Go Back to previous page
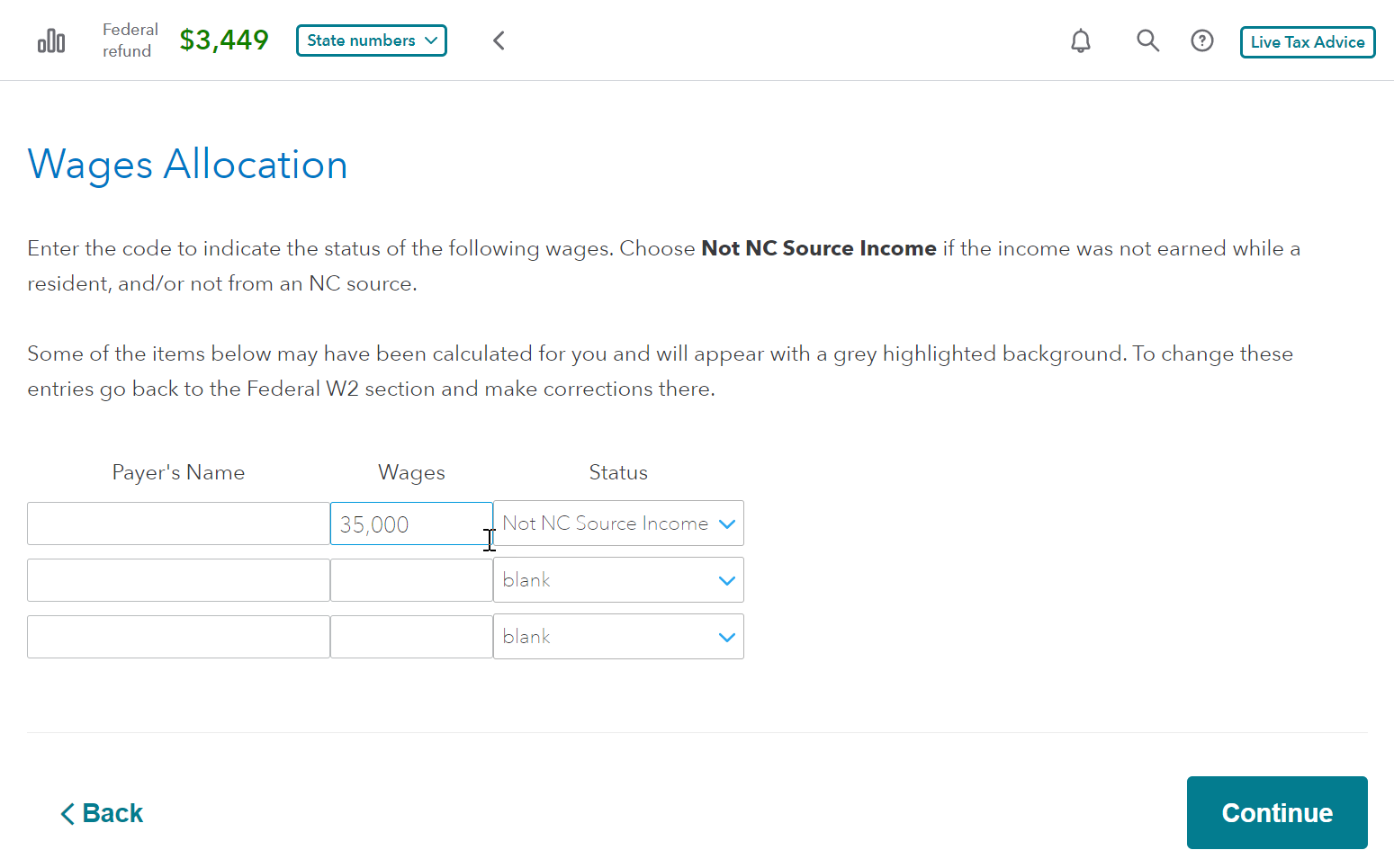 pyautogui.click(x=102, y=813)
